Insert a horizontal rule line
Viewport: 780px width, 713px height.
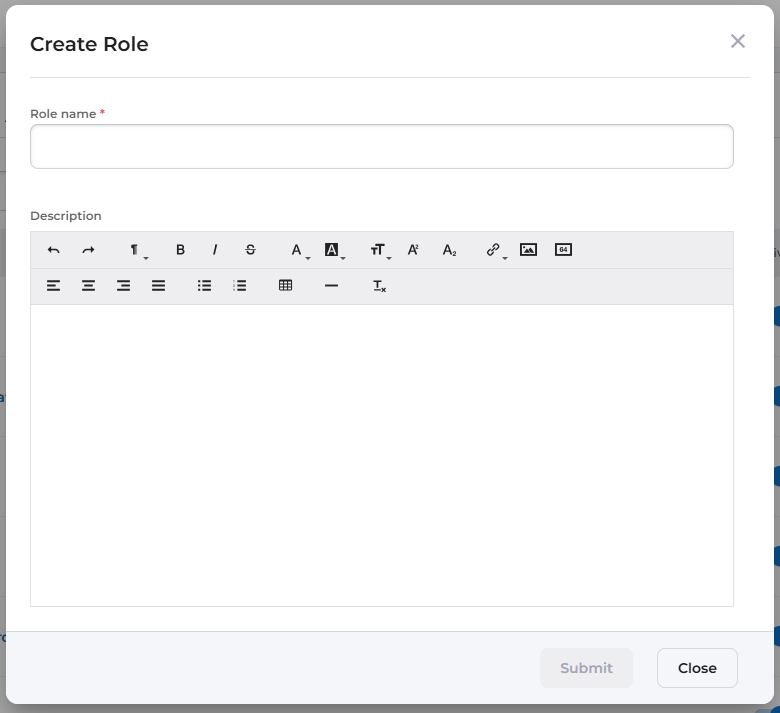click(332, 286)
